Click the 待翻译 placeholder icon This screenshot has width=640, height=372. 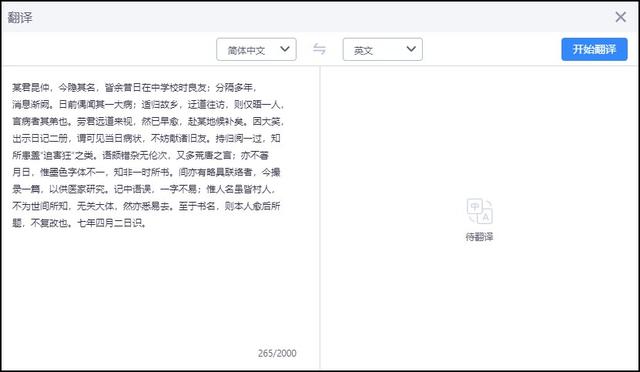coord(480,211)
